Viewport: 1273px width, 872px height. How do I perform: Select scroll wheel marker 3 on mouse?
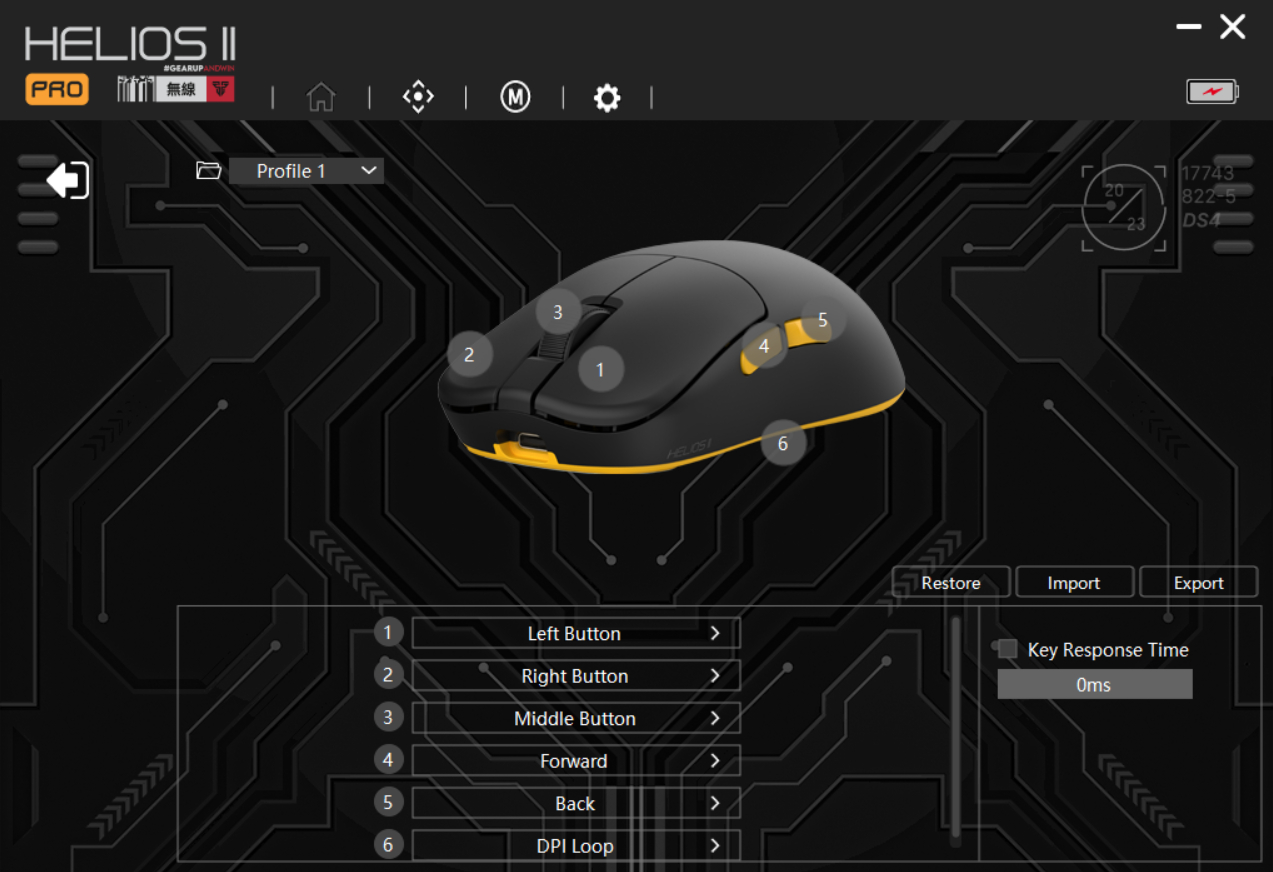point(558,312)
